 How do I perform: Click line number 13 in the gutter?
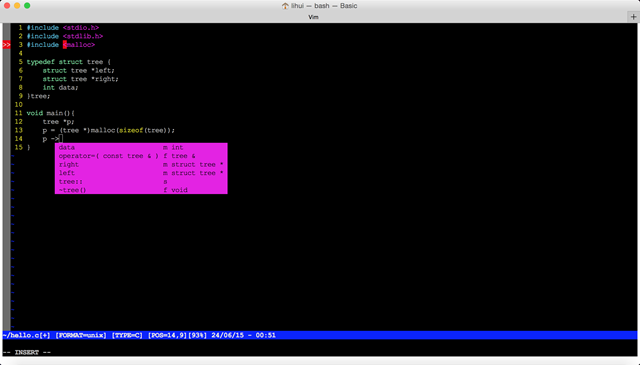coord(18,130)
